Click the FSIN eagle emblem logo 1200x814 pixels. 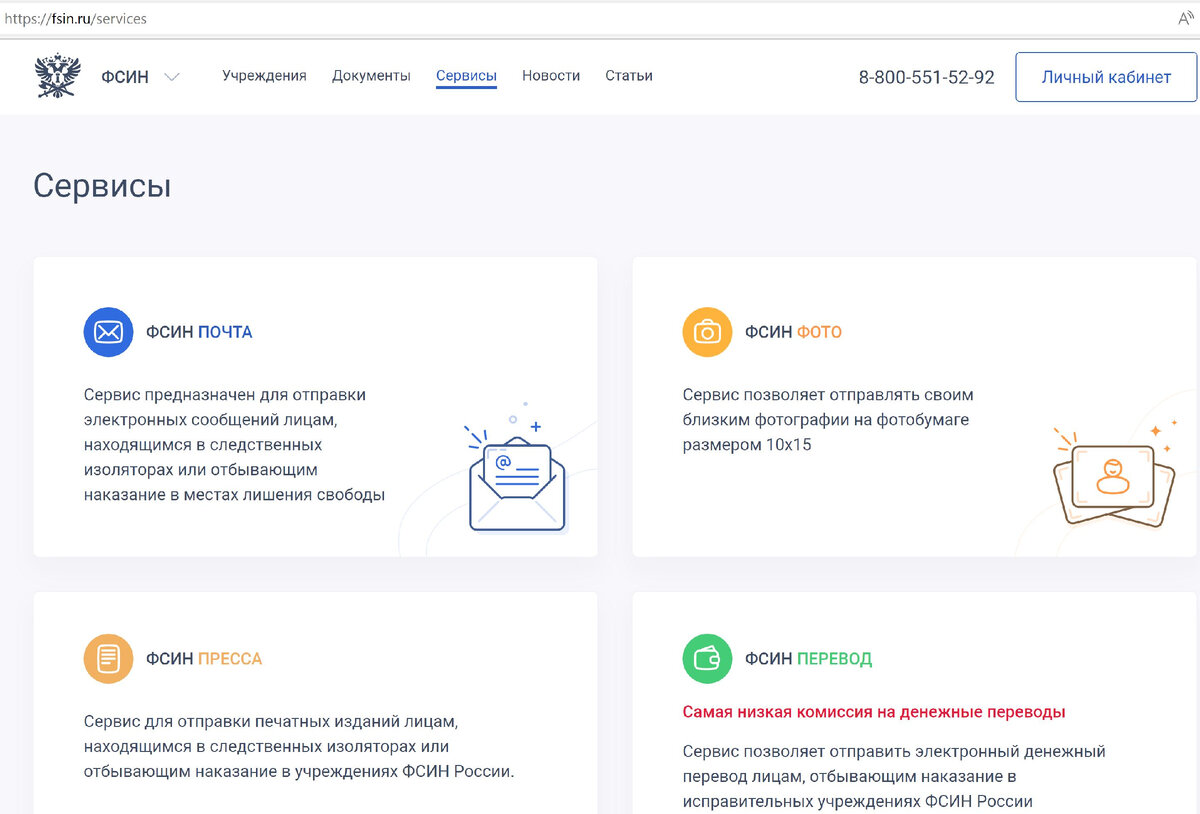pos(57,76)
